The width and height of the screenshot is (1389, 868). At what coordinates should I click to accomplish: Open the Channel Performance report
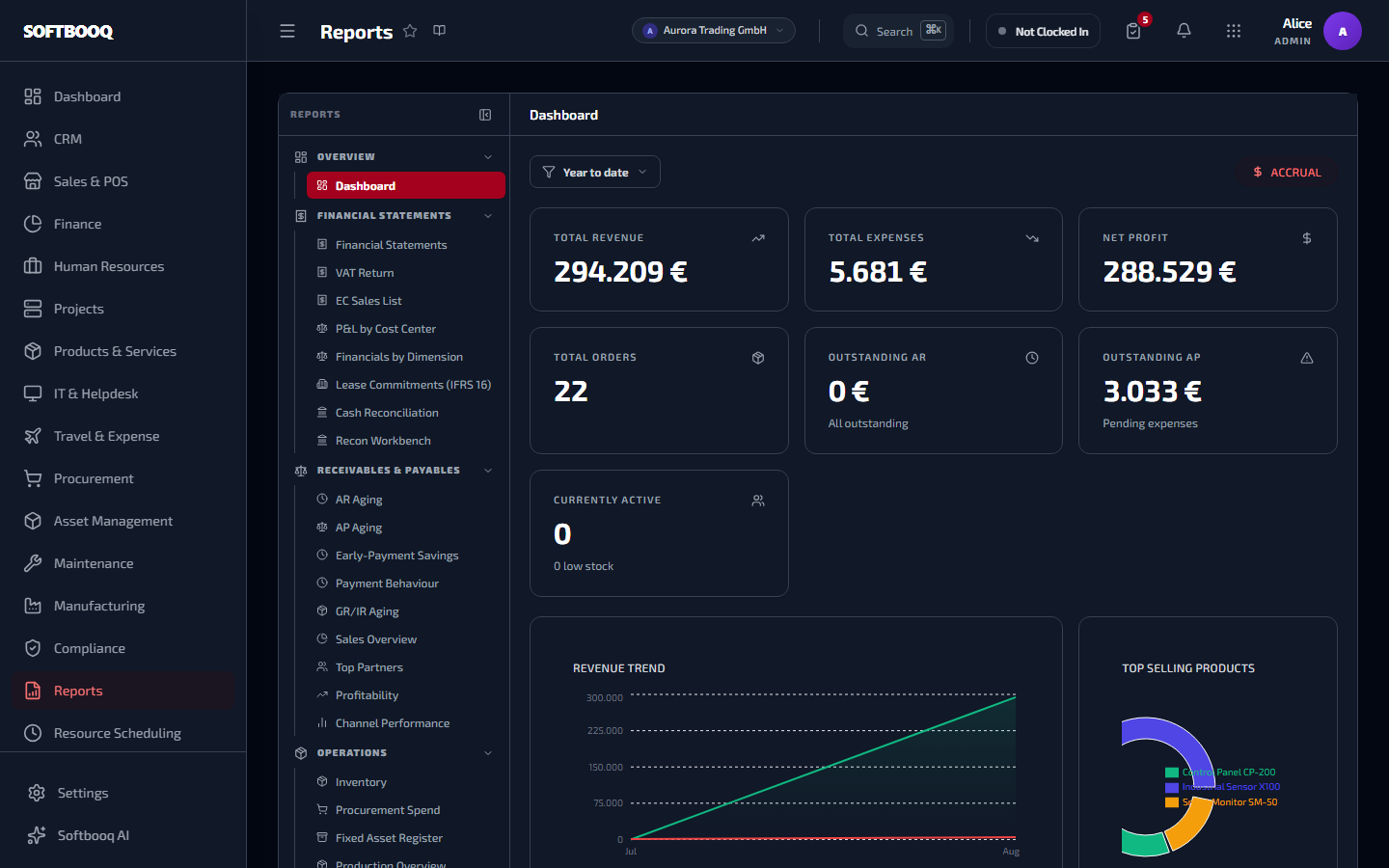(x=406, y=723)
